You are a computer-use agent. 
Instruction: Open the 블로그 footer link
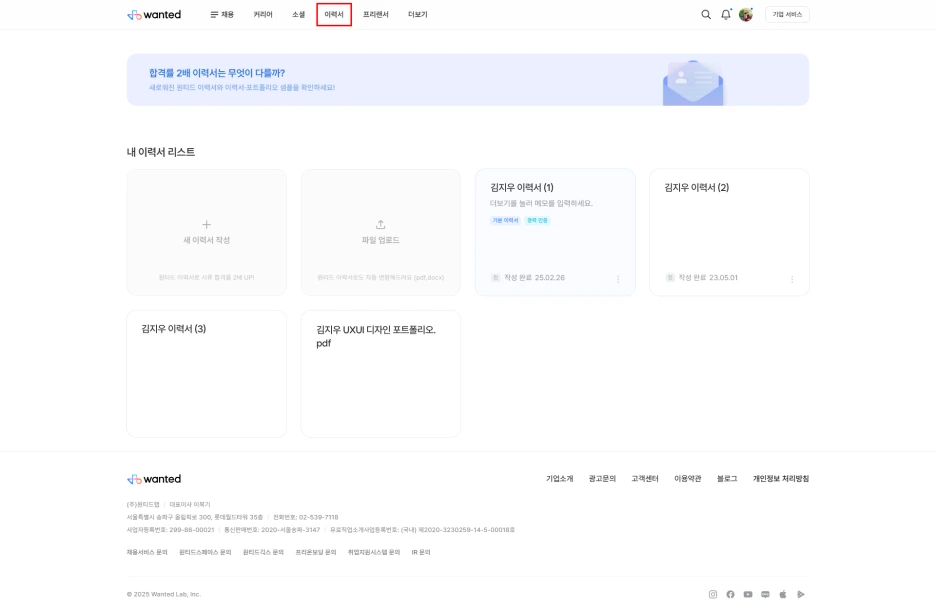tap(727, 479)
